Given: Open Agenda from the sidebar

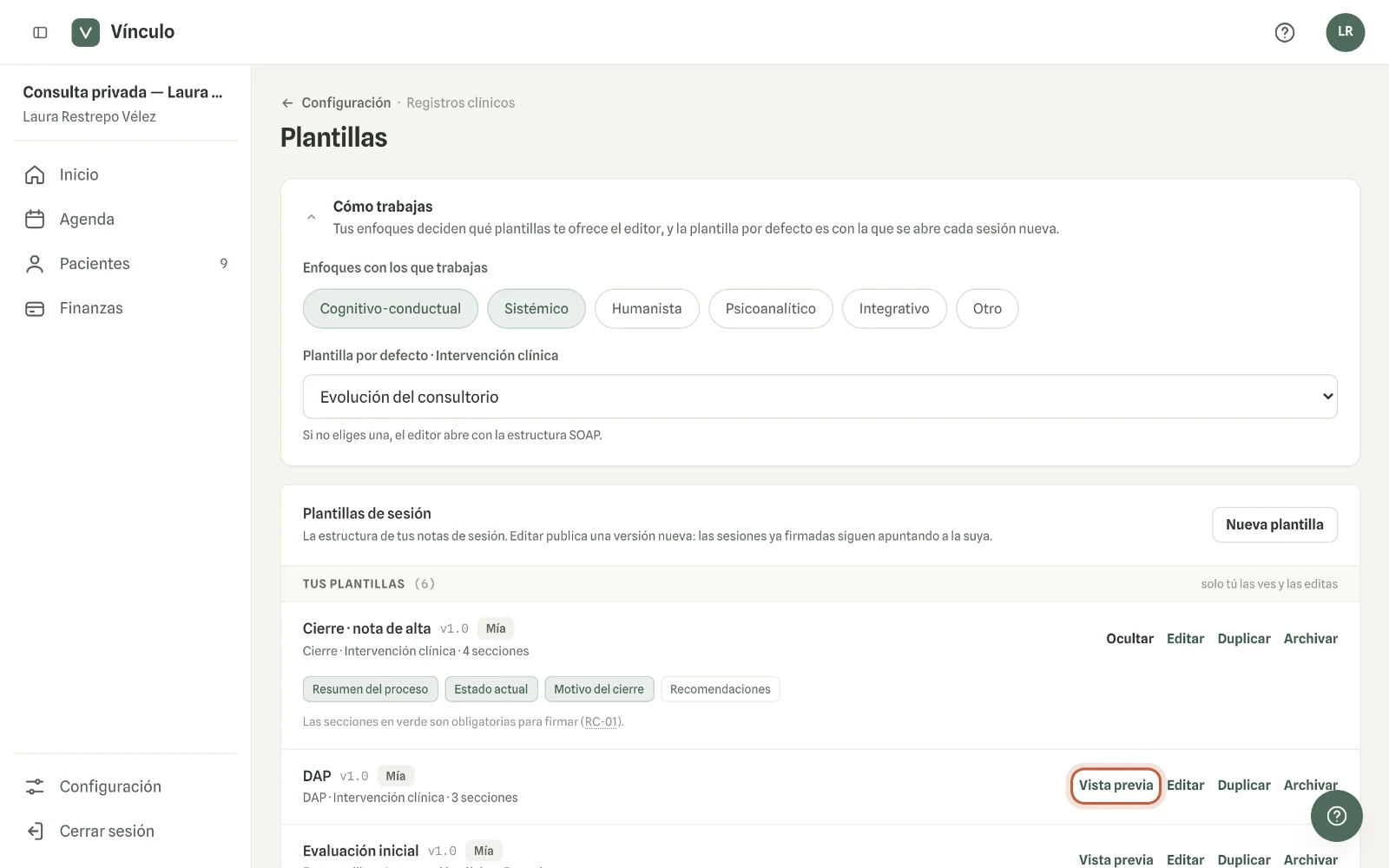Looking at the screenshot, I should pos(125,219).
